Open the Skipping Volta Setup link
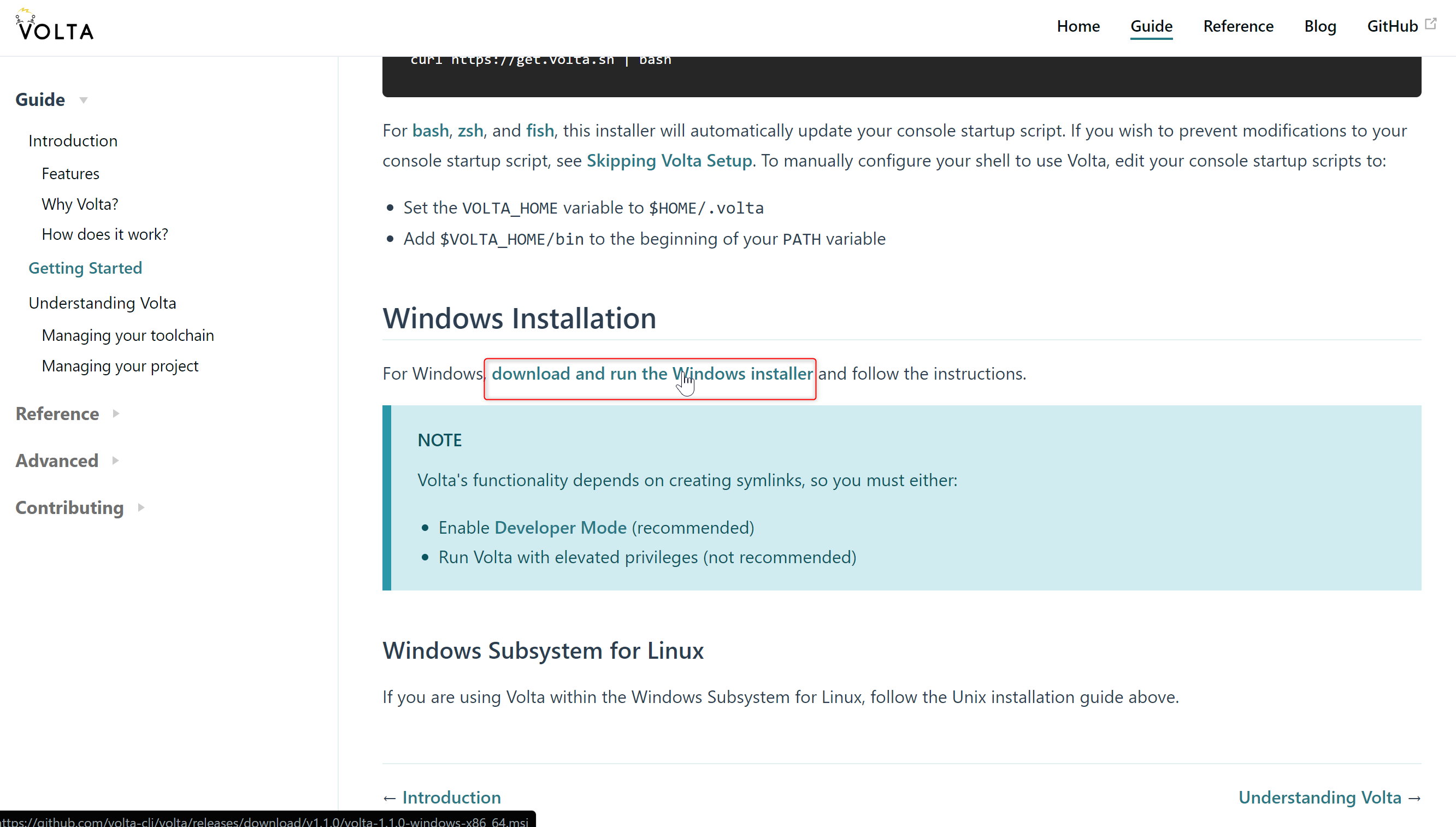Image resolution: width=1456 pixels, height=827 pixels. coord(669,161)
